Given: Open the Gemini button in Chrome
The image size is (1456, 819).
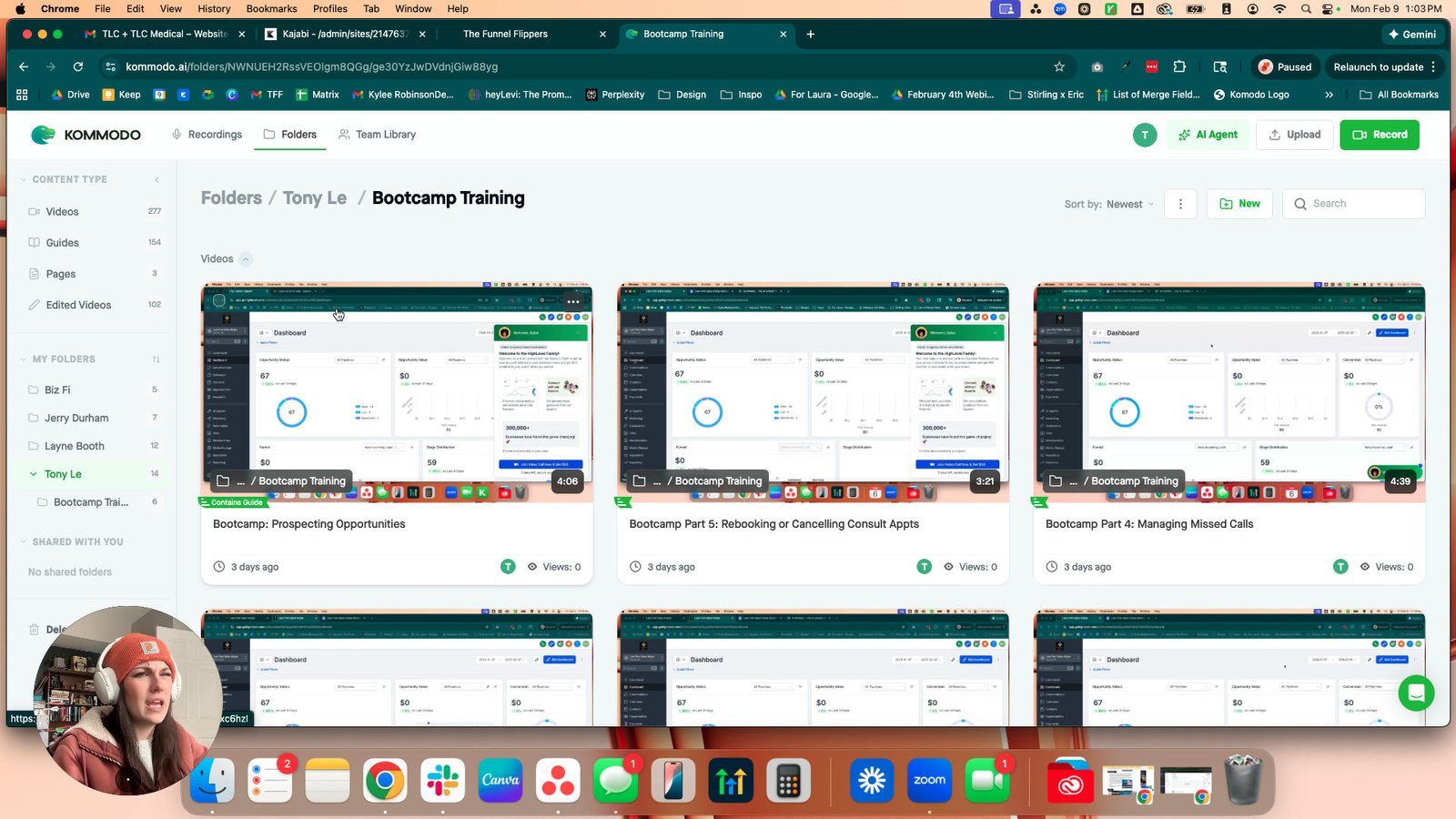Looking at the screenshot, I should pyautogui.click(x=1412, y=34).
